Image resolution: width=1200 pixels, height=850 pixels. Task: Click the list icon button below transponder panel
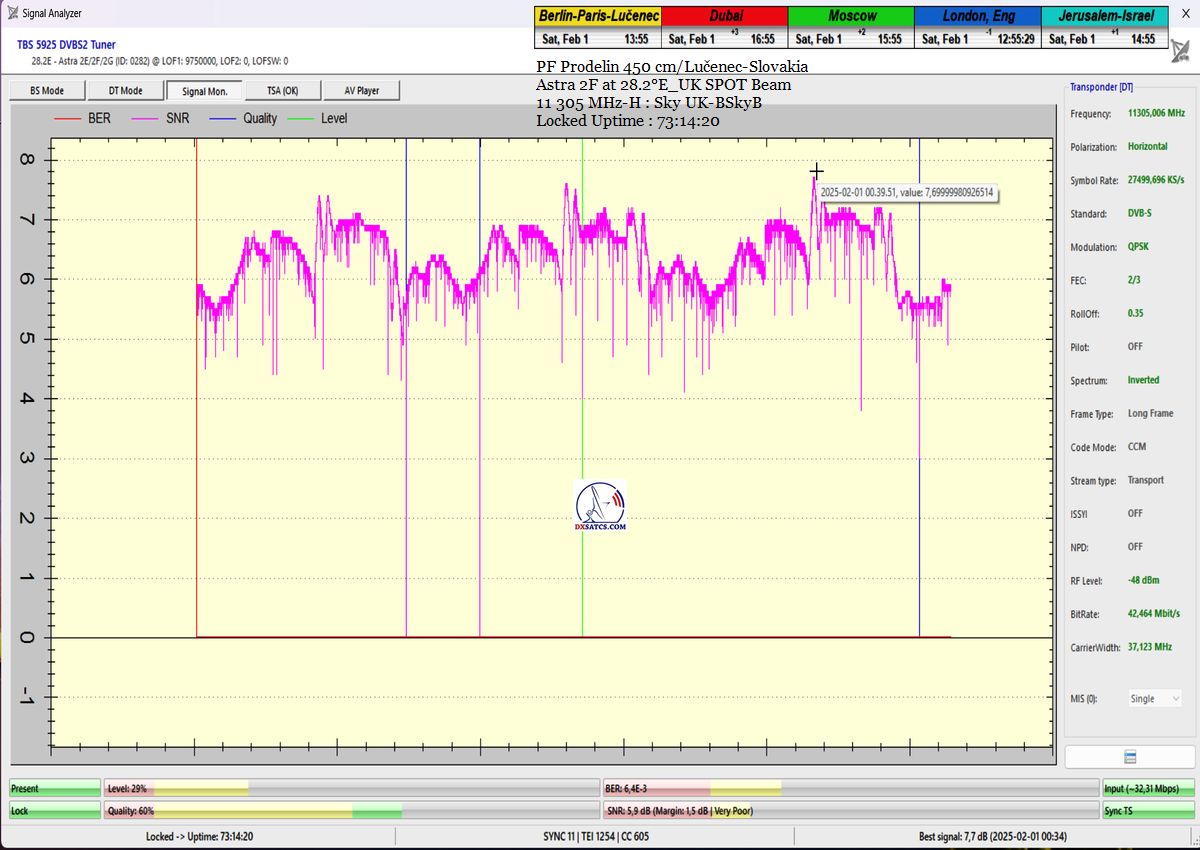pos(1129,757)
